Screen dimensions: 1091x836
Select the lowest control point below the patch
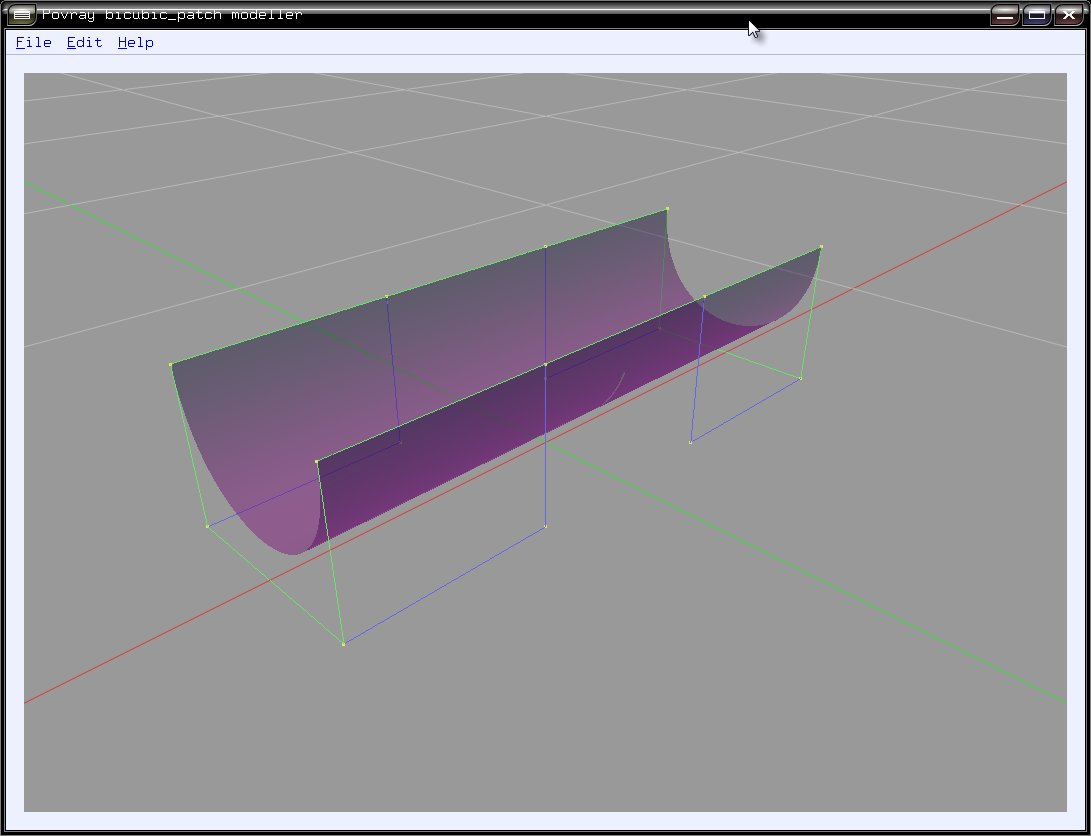pyautogui.click(x=343, y=644)
